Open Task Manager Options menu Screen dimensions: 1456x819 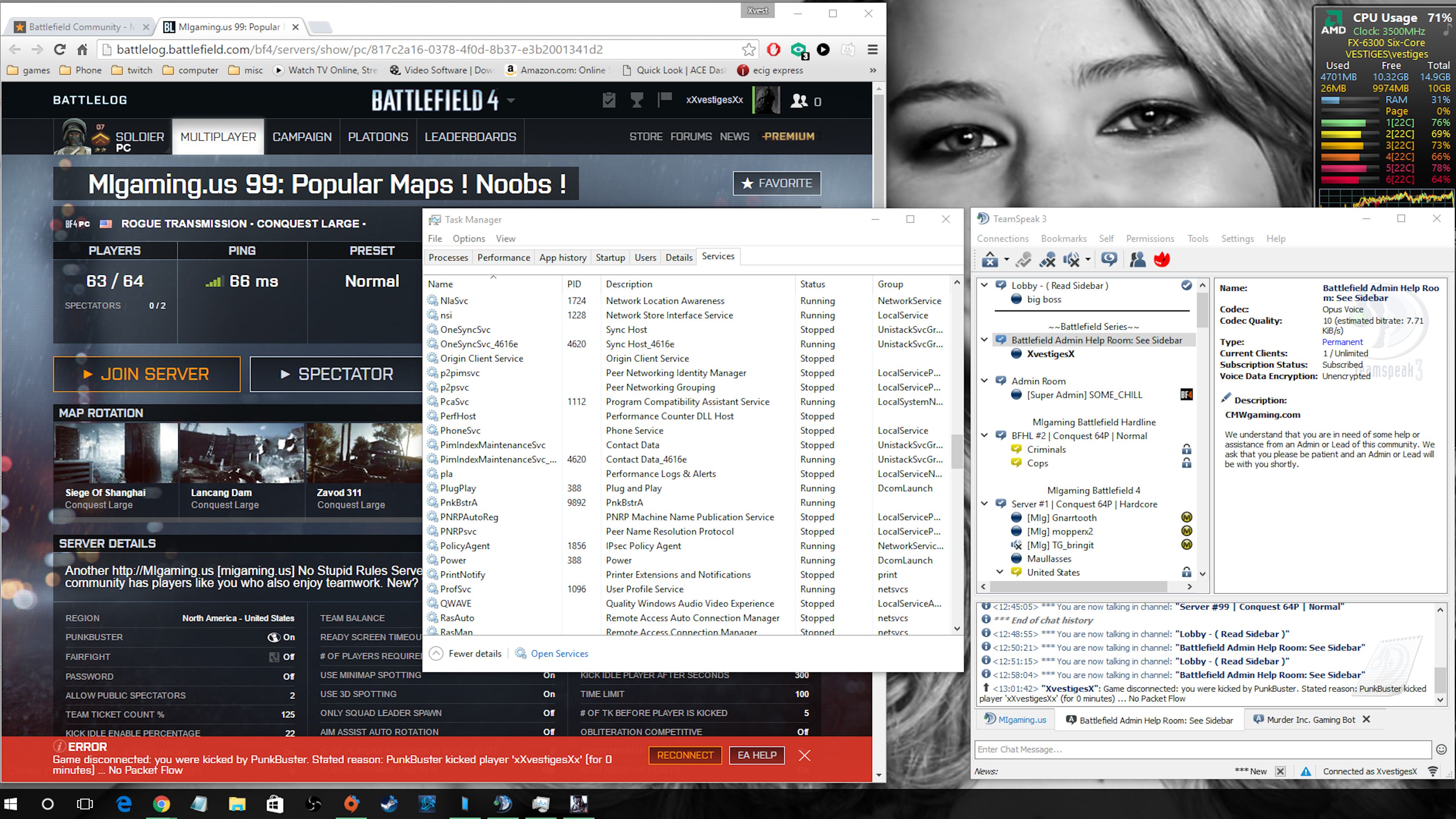468,238
